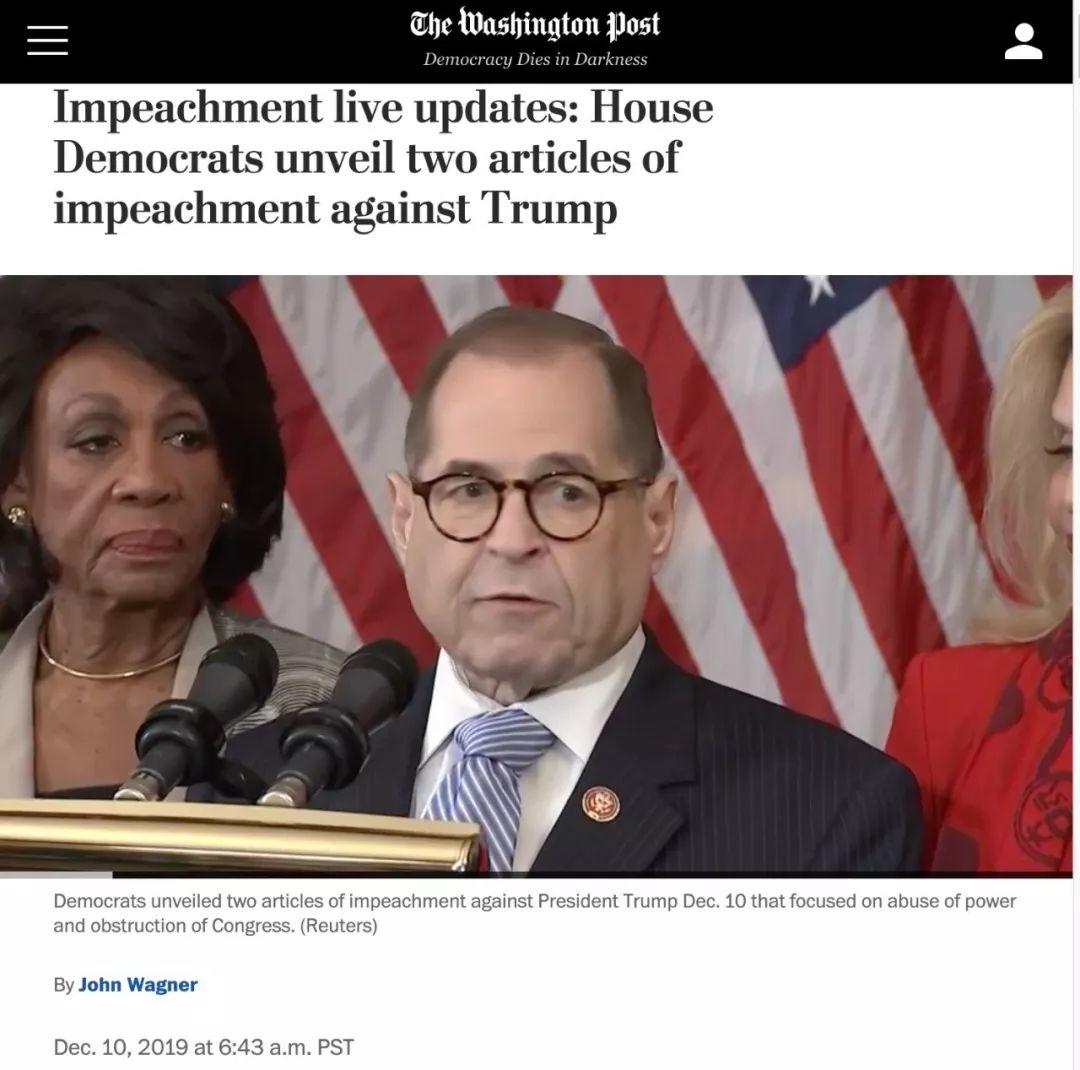Click the round lapel pin in the video

coord(601,804)
